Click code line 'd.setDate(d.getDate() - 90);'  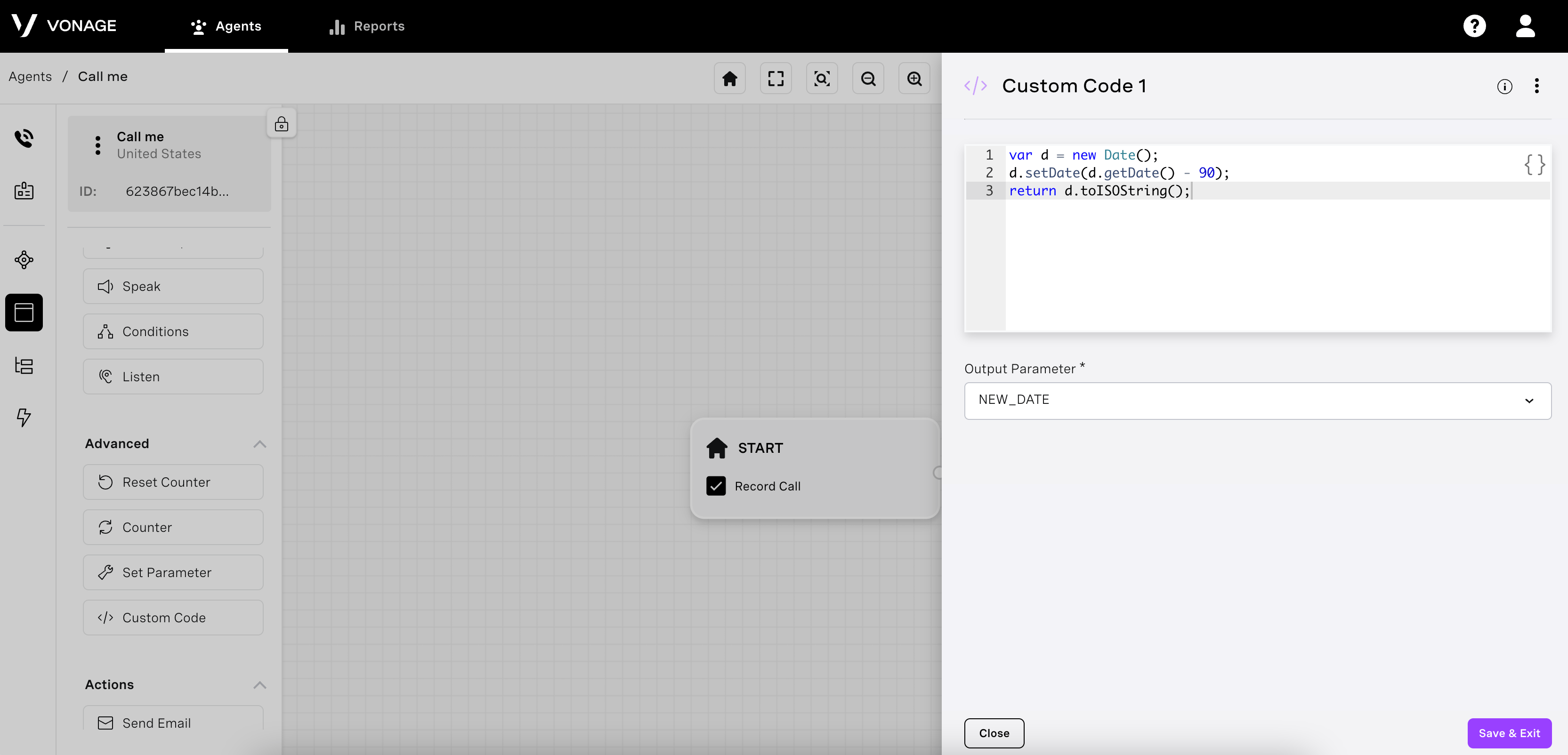(1119, 173)
